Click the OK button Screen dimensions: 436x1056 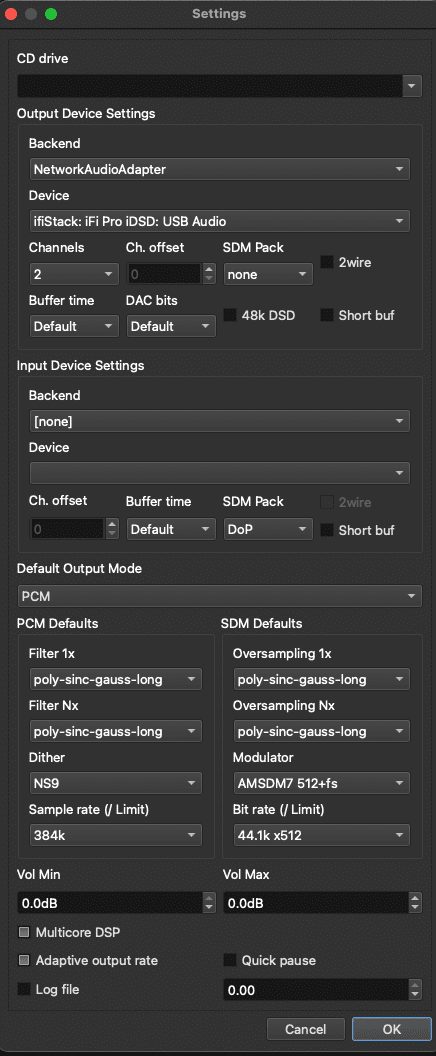click(392, 1029)
